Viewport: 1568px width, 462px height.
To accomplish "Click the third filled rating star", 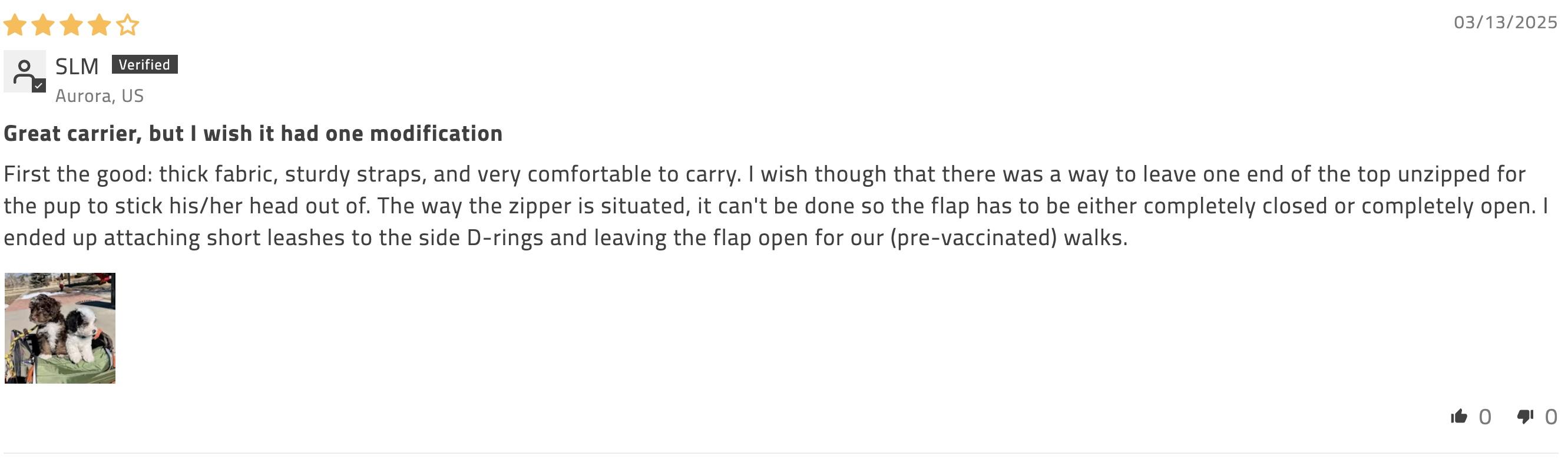I will [71, 25].
